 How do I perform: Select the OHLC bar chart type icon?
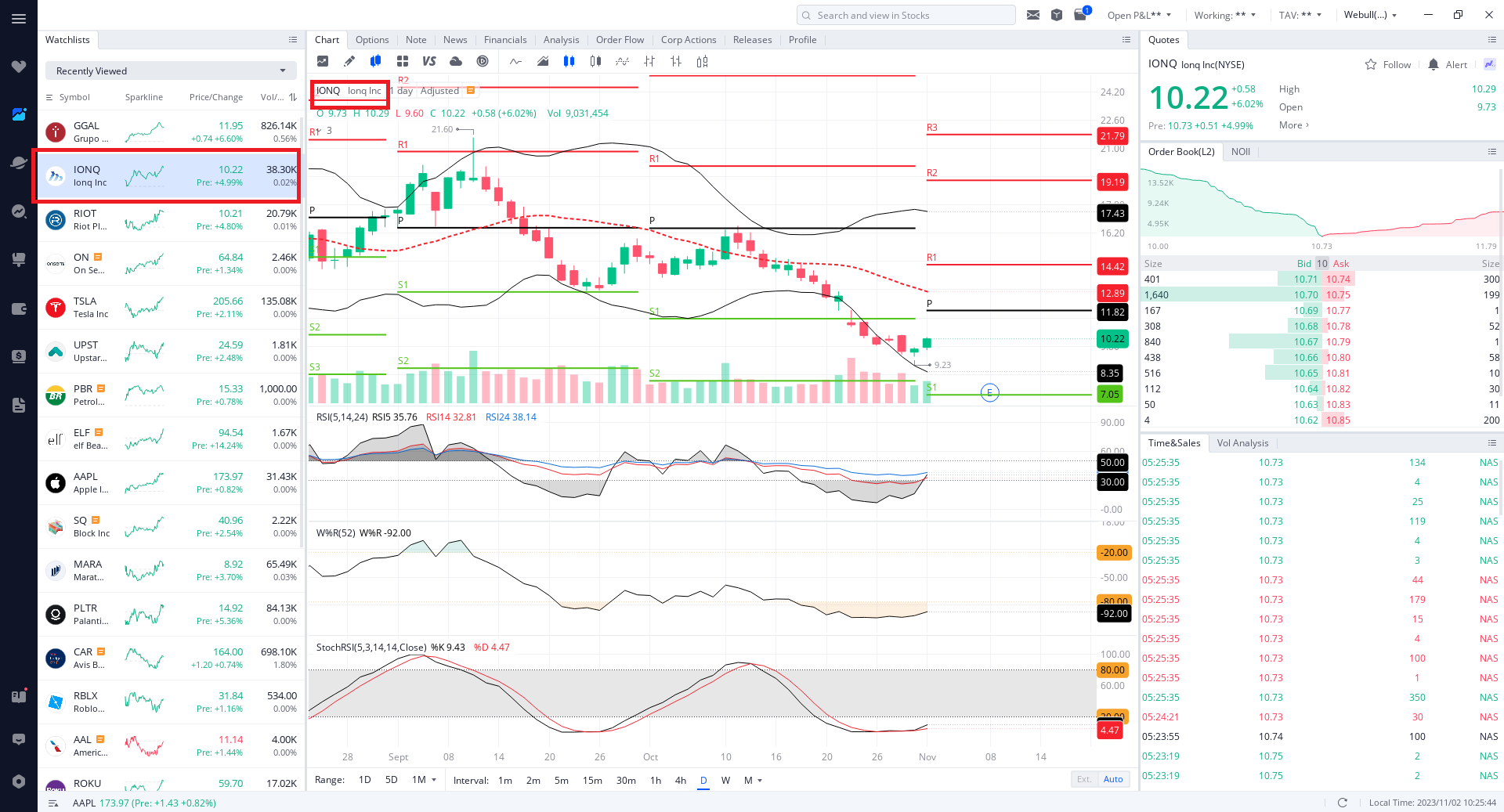click(x=649, y=61)
